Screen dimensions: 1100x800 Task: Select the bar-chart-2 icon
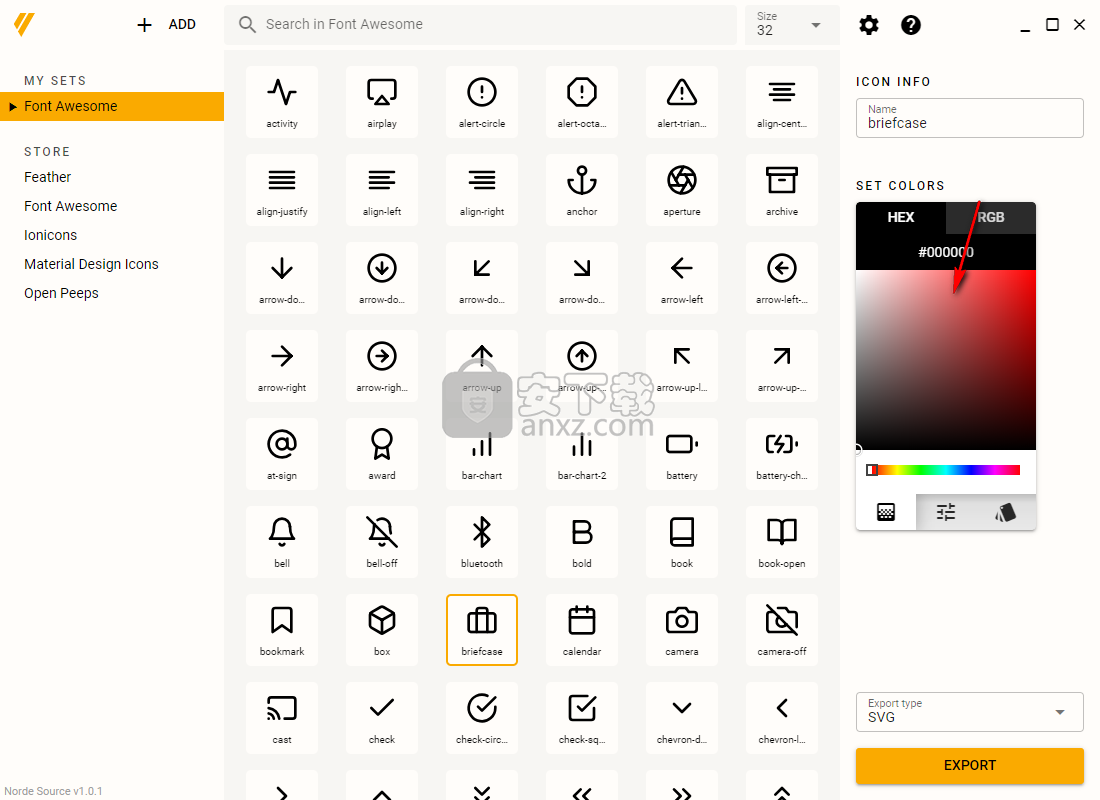582,453
